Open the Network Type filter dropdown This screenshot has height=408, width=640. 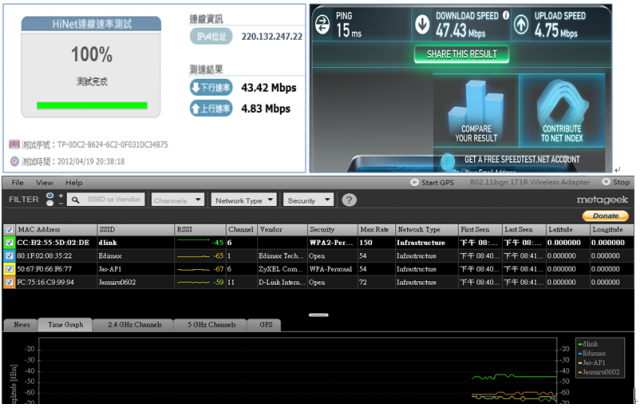coord(244,200)
